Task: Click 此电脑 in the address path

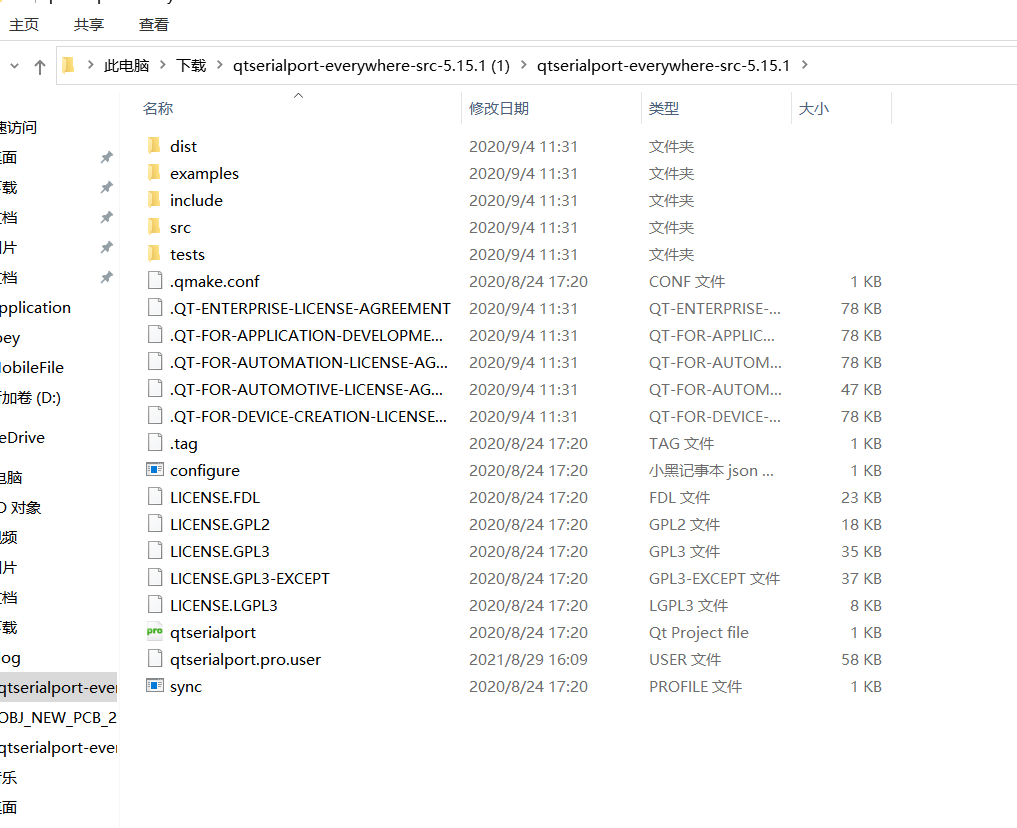Action: [x=126, y=65]
